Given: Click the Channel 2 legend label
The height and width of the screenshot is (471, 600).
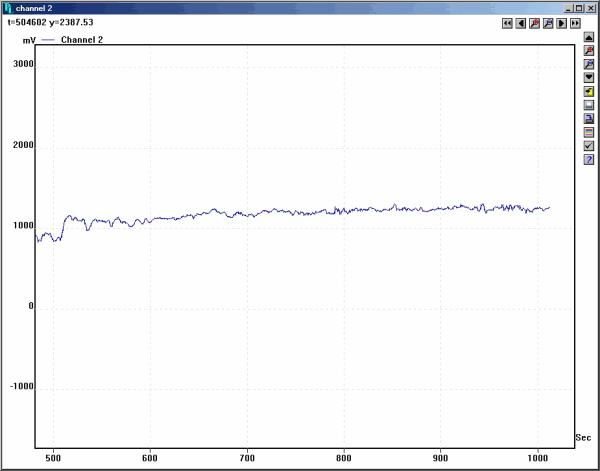Looking at the screenshot, I should coord(82,40).
